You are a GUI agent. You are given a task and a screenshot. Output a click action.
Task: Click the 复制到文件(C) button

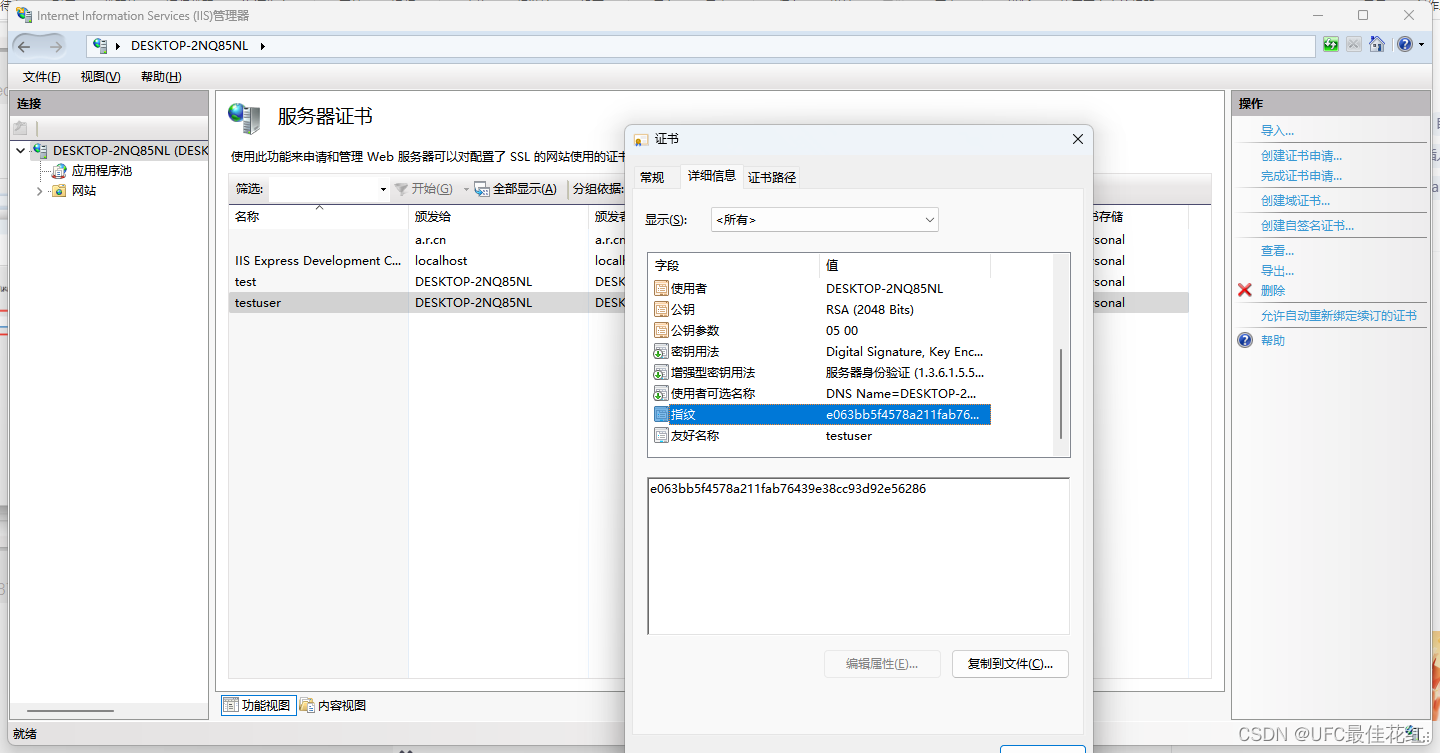coord(1010,663)
